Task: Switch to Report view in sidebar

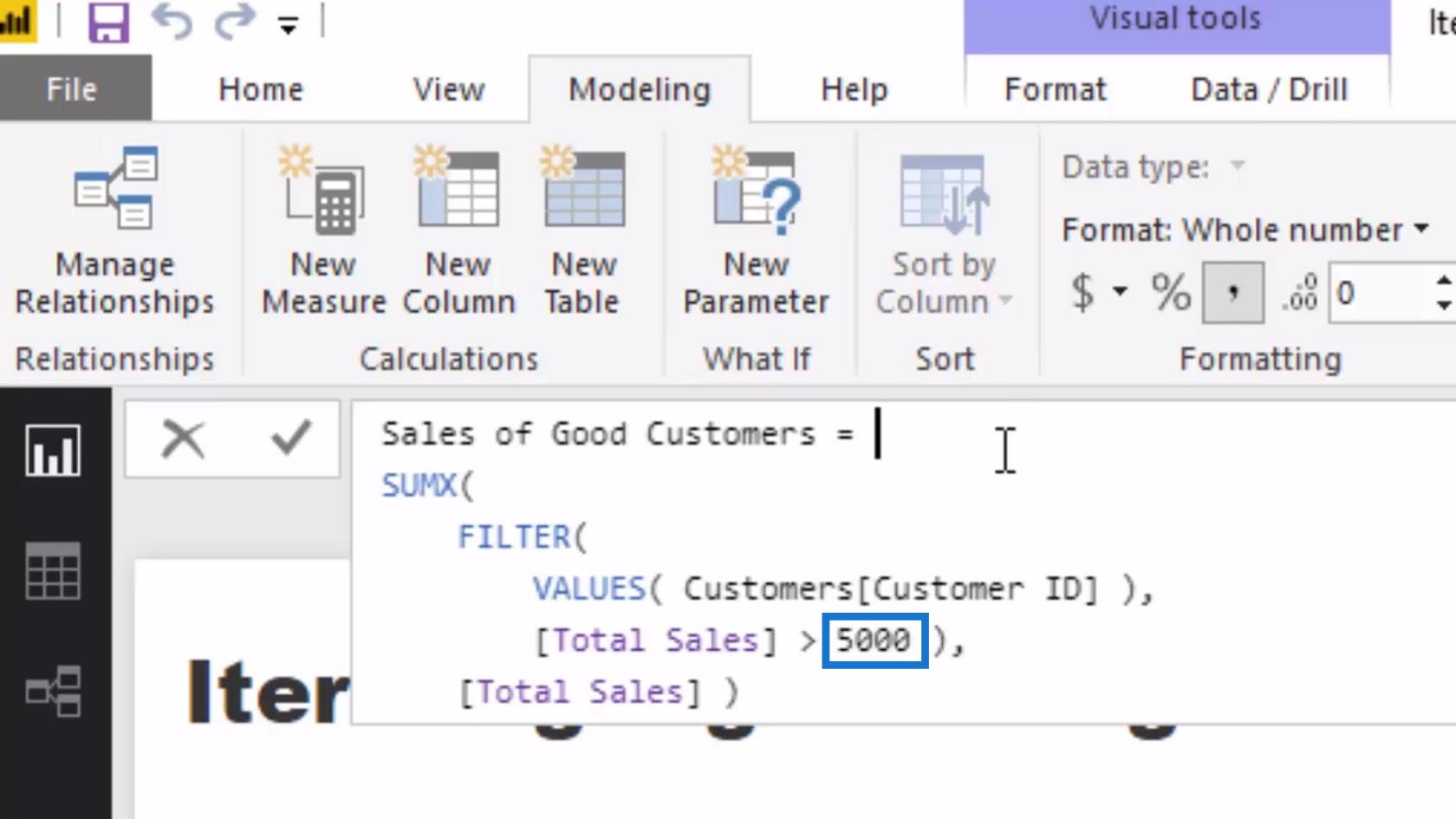Action: coord(54,451)
